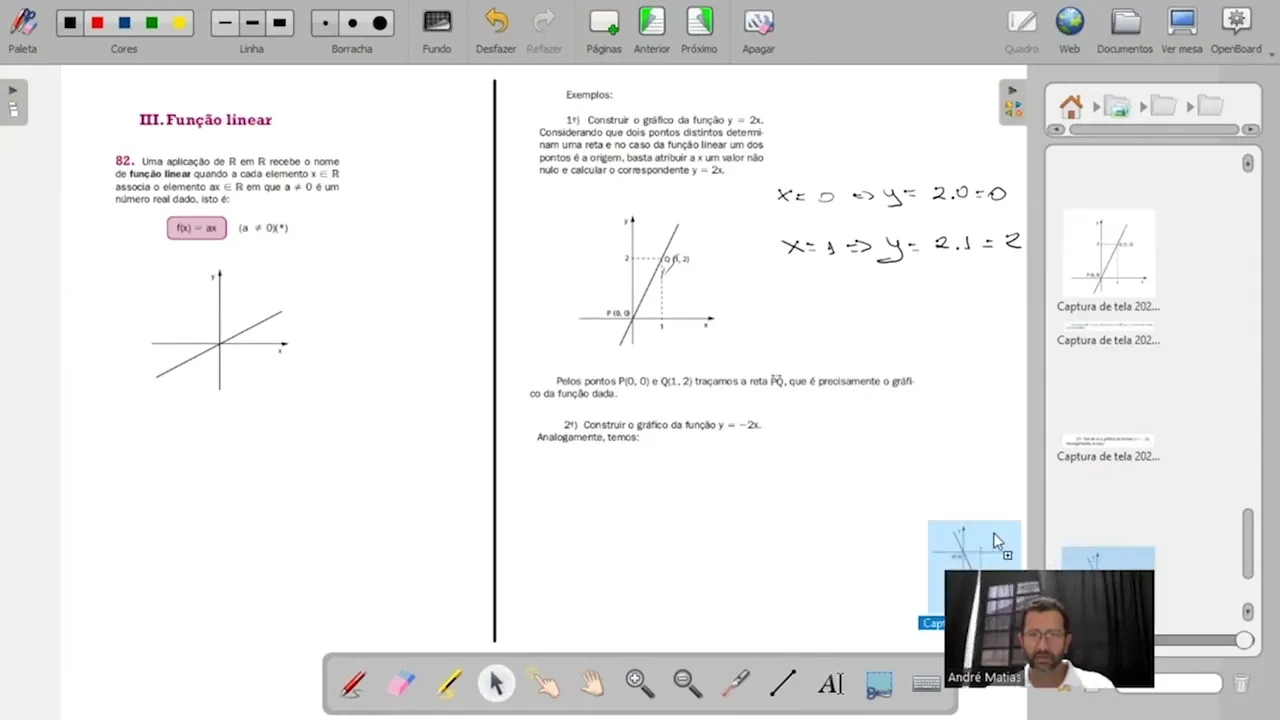Select the hand scroll page tool

click(592, 684)
